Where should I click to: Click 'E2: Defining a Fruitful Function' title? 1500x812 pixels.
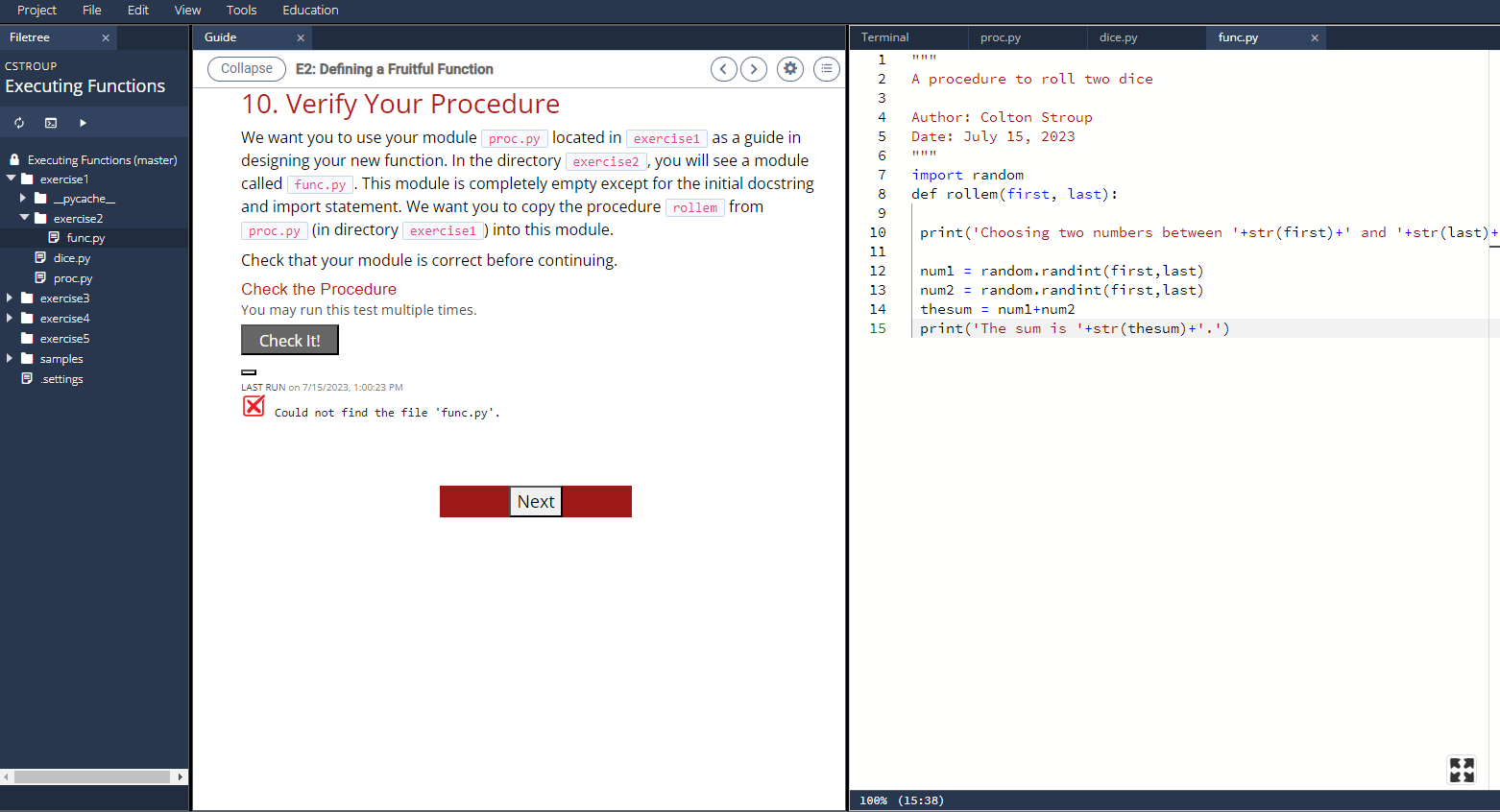point(394,69)
